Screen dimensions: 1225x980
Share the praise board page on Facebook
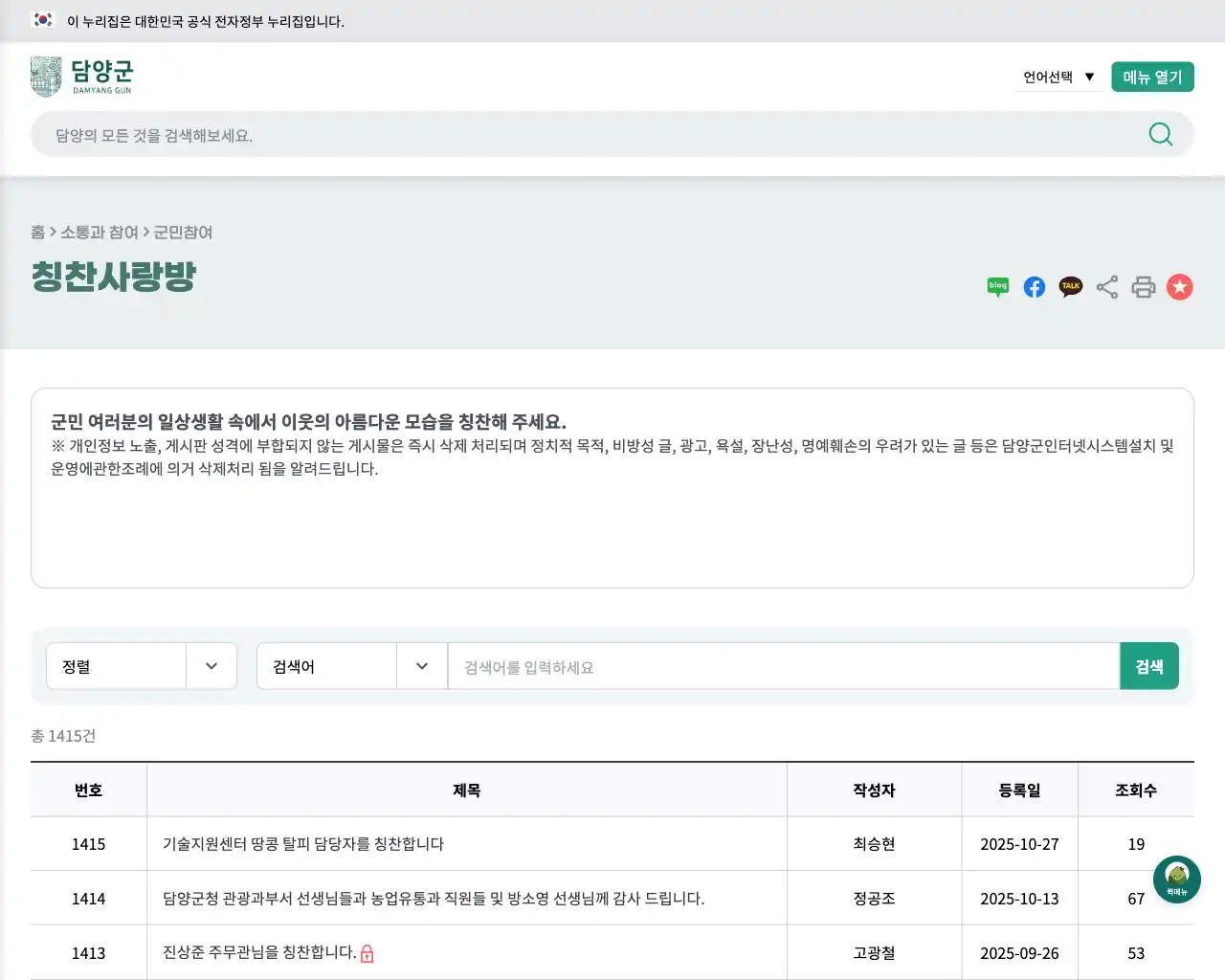[x=1034, y=286]
